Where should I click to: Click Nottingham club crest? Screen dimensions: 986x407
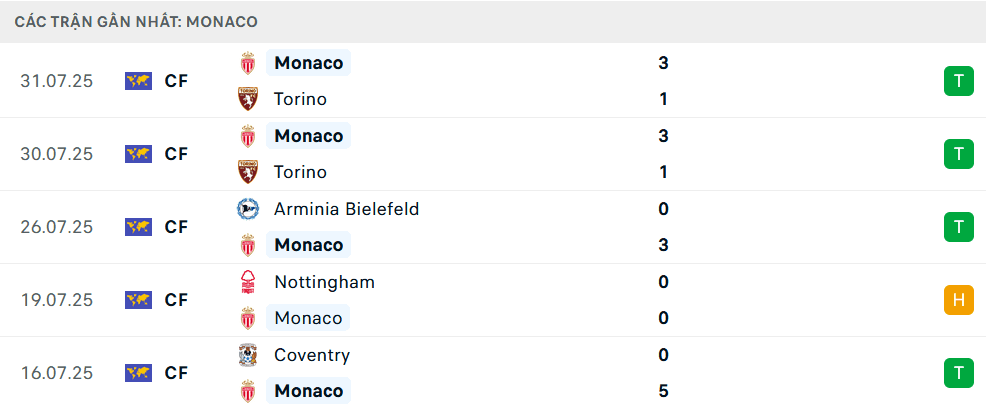click(247, 282)
